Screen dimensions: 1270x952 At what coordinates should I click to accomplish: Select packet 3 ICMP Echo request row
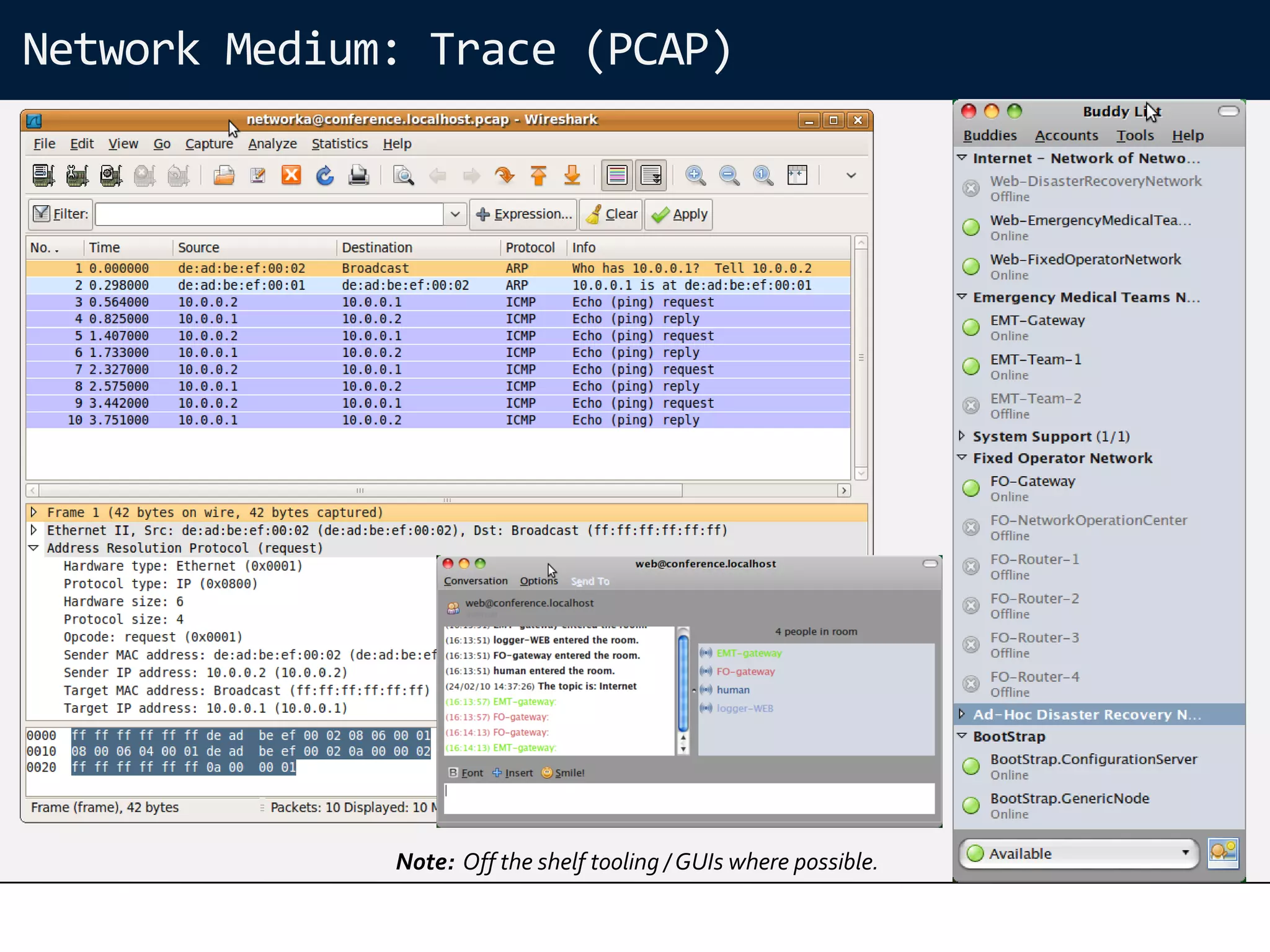[x=438, y=302]
